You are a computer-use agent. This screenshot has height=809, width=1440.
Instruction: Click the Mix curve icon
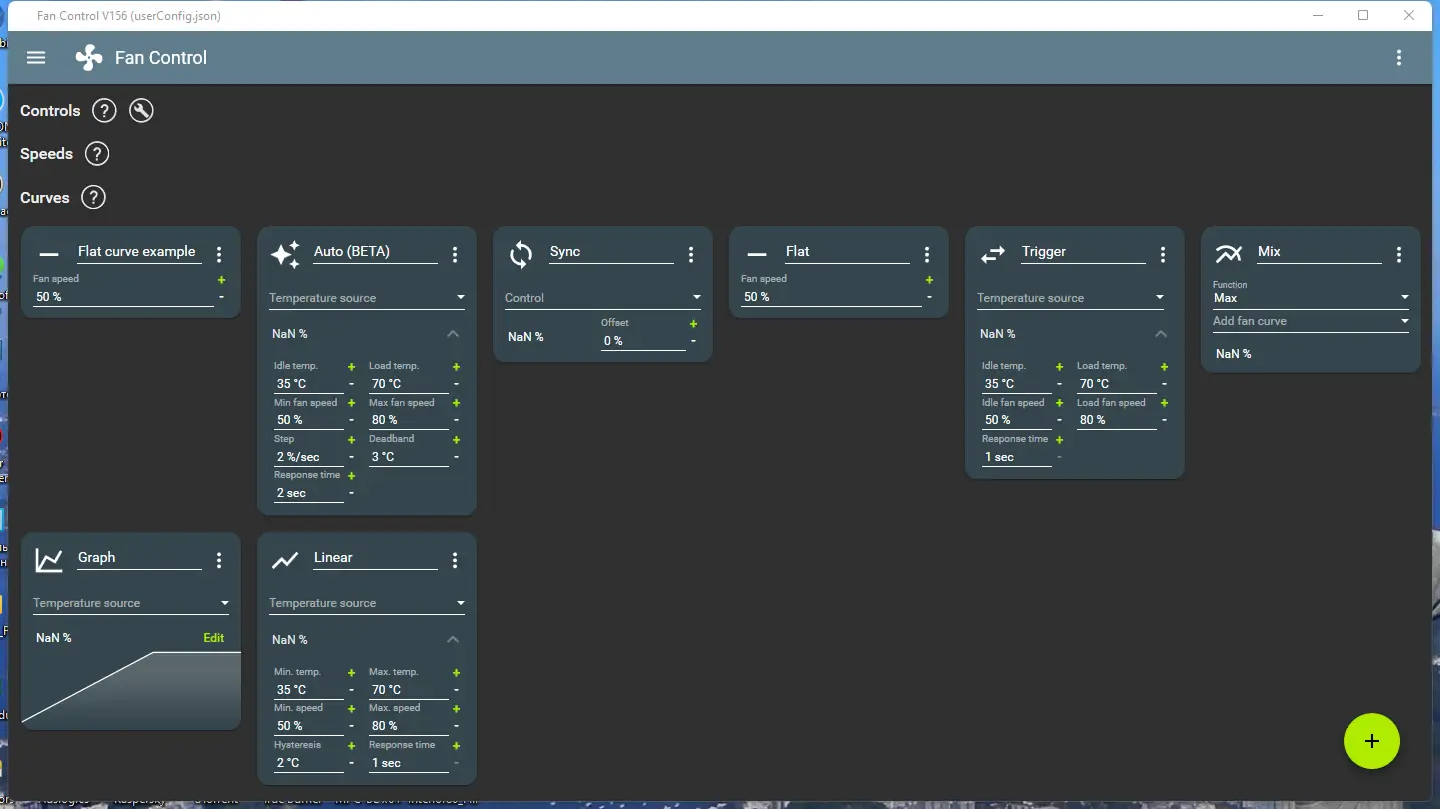point(1229,254)
